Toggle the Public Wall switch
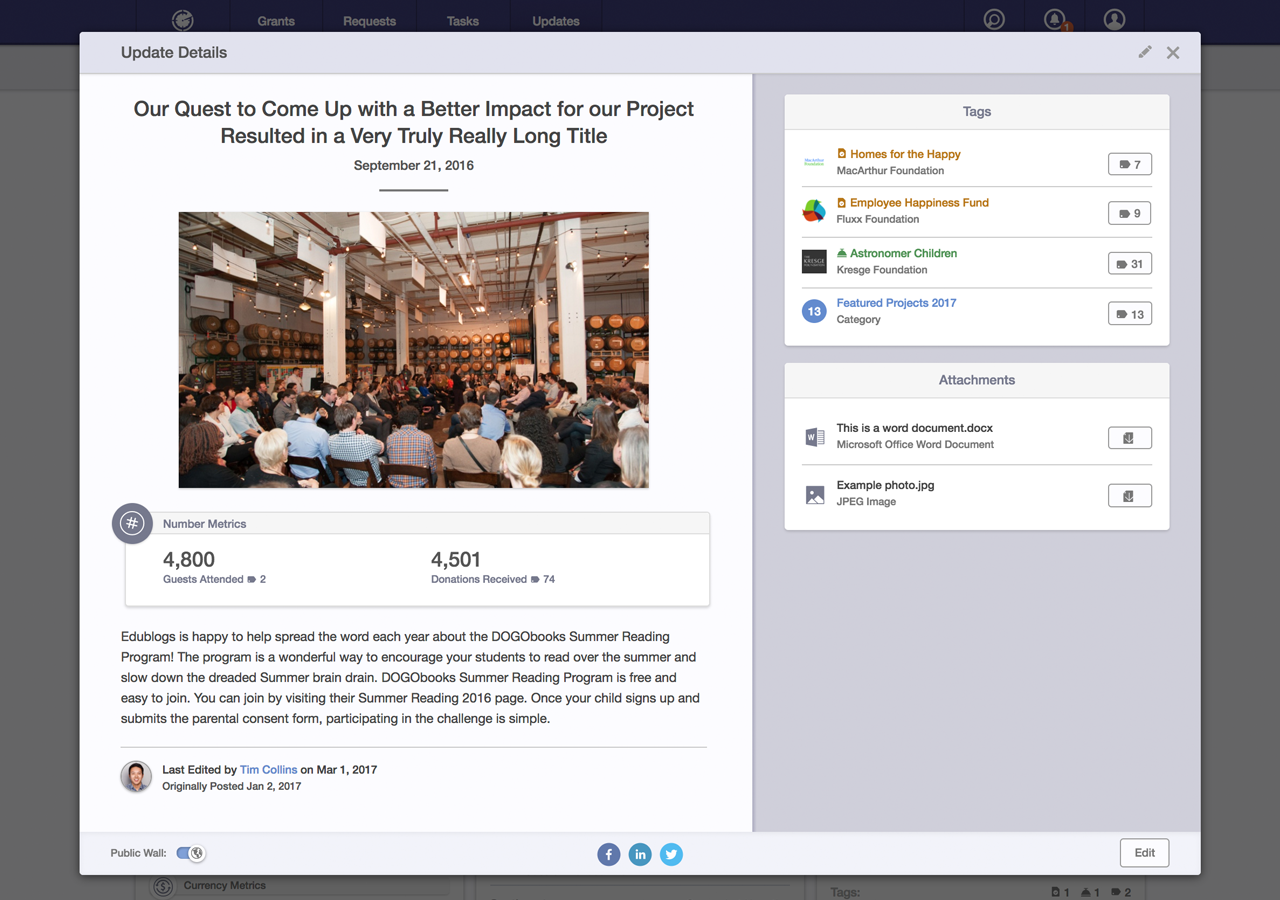1280x900 pixels. tap(190, 853)
